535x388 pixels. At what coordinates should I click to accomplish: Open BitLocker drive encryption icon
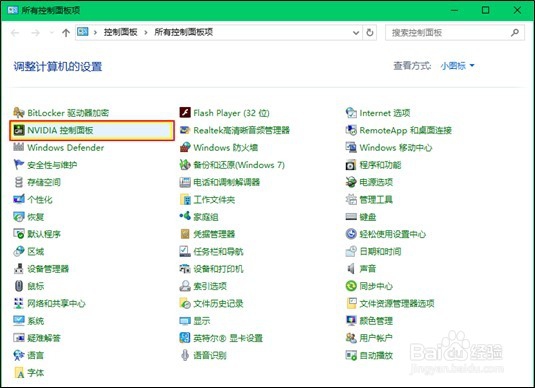click(x=18, y=113)
